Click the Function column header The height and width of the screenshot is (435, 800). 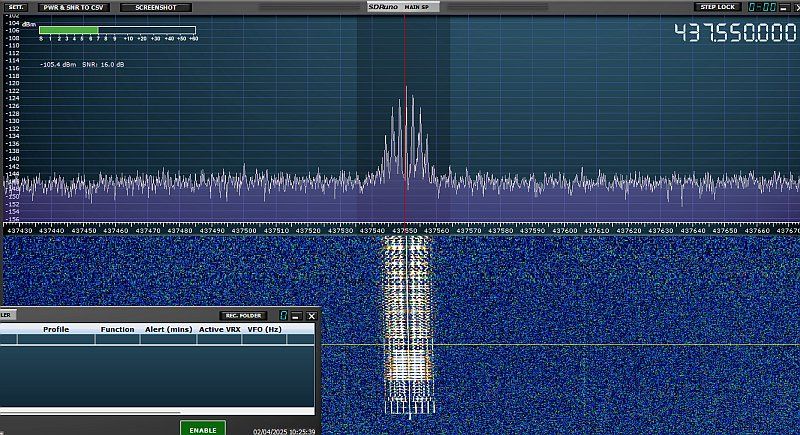coord(117,329)
